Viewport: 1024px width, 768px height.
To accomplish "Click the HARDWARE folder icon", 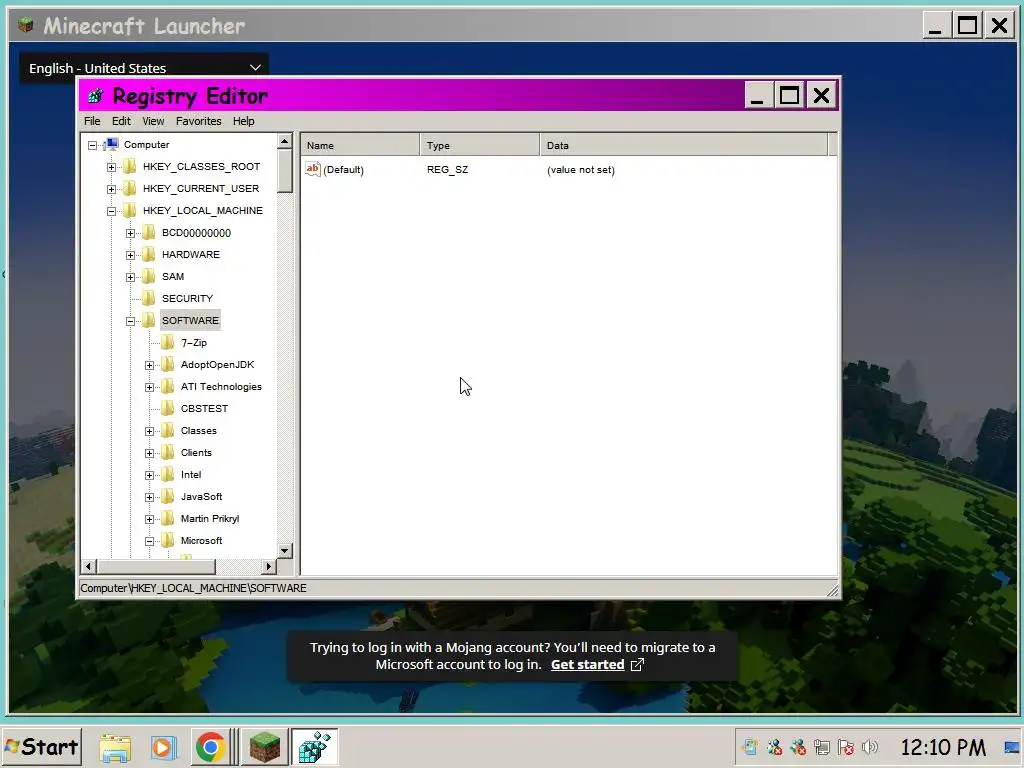I will click(x=149, y=255).
